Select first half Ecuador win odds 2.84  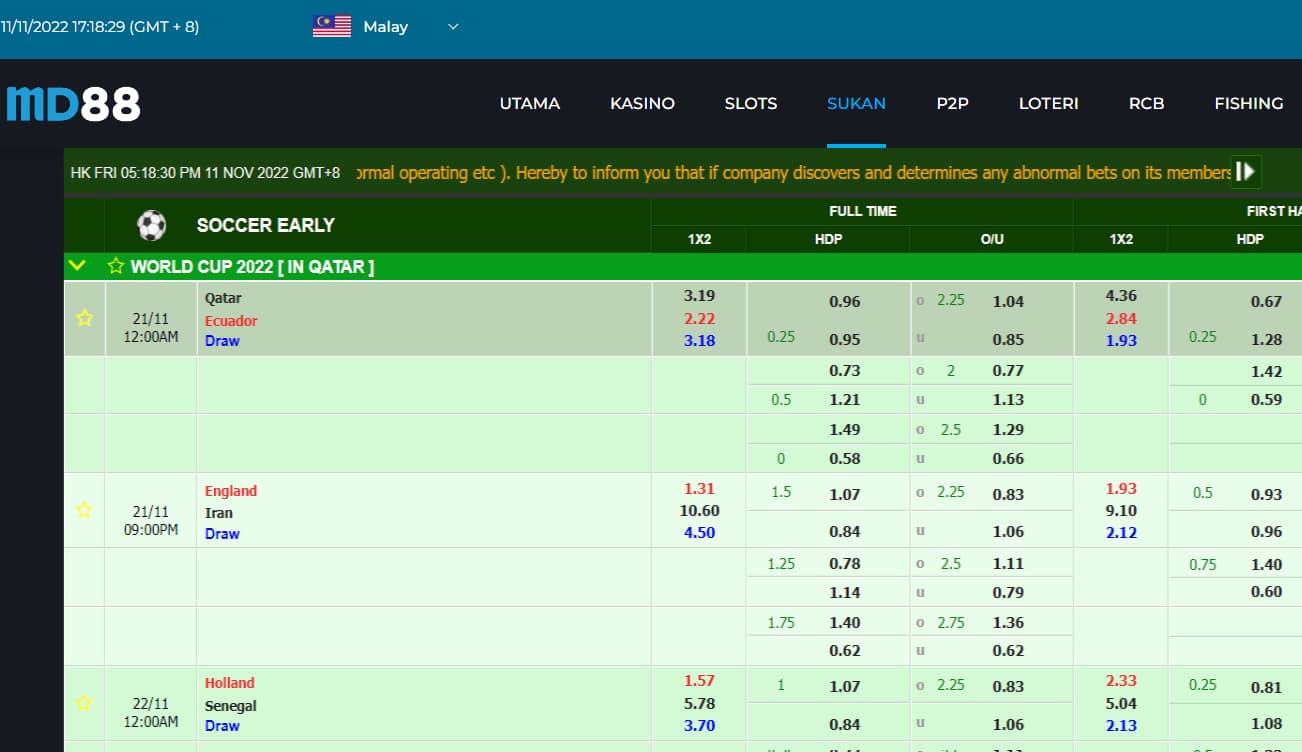click(x=1121, y=318)
